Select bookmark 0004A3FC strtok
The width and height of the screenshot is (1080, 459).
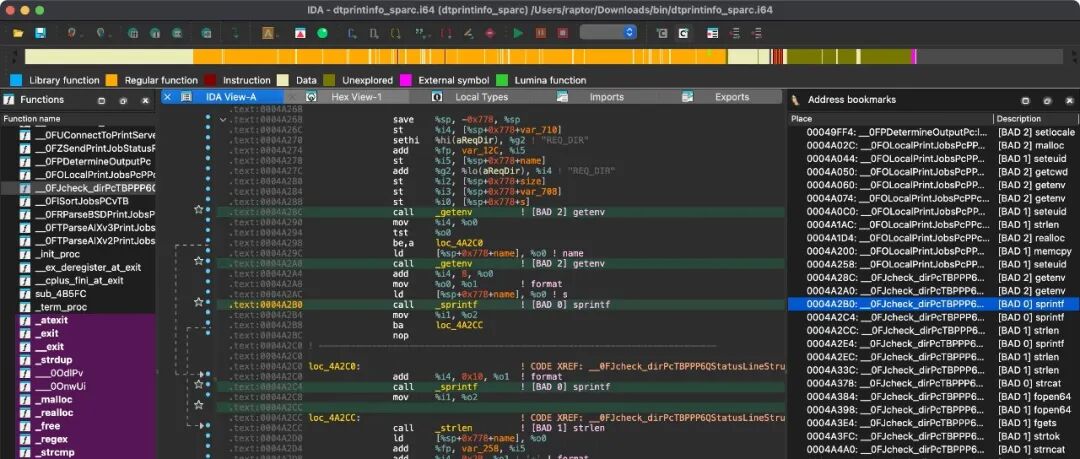[933, 436]
